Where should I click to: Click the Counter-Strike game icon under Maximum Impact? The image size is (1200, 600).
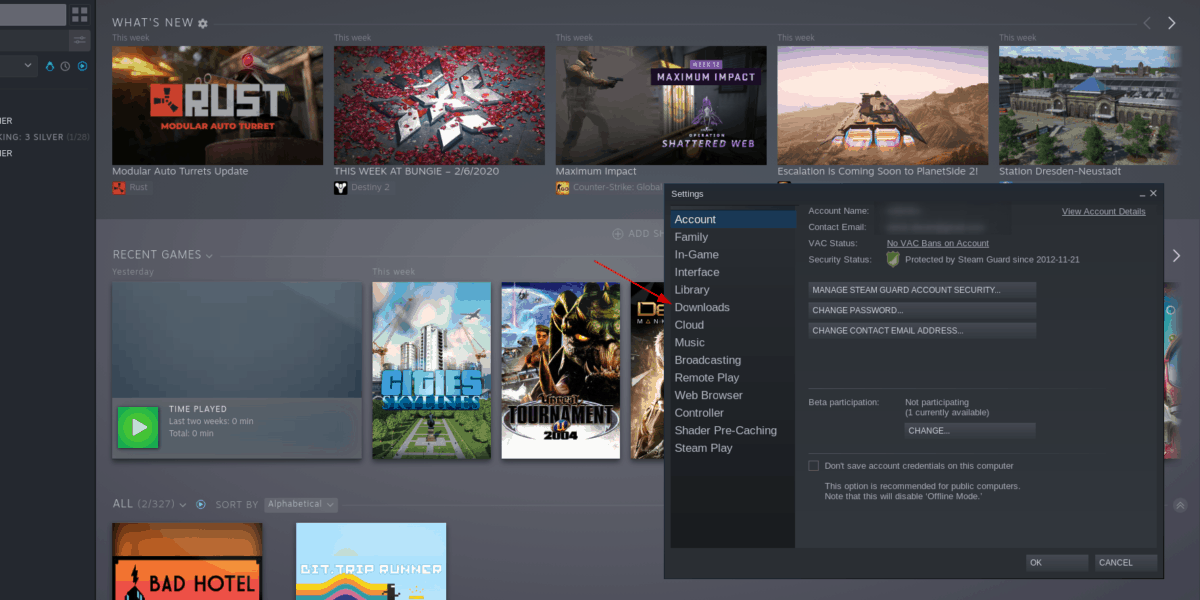563,187
